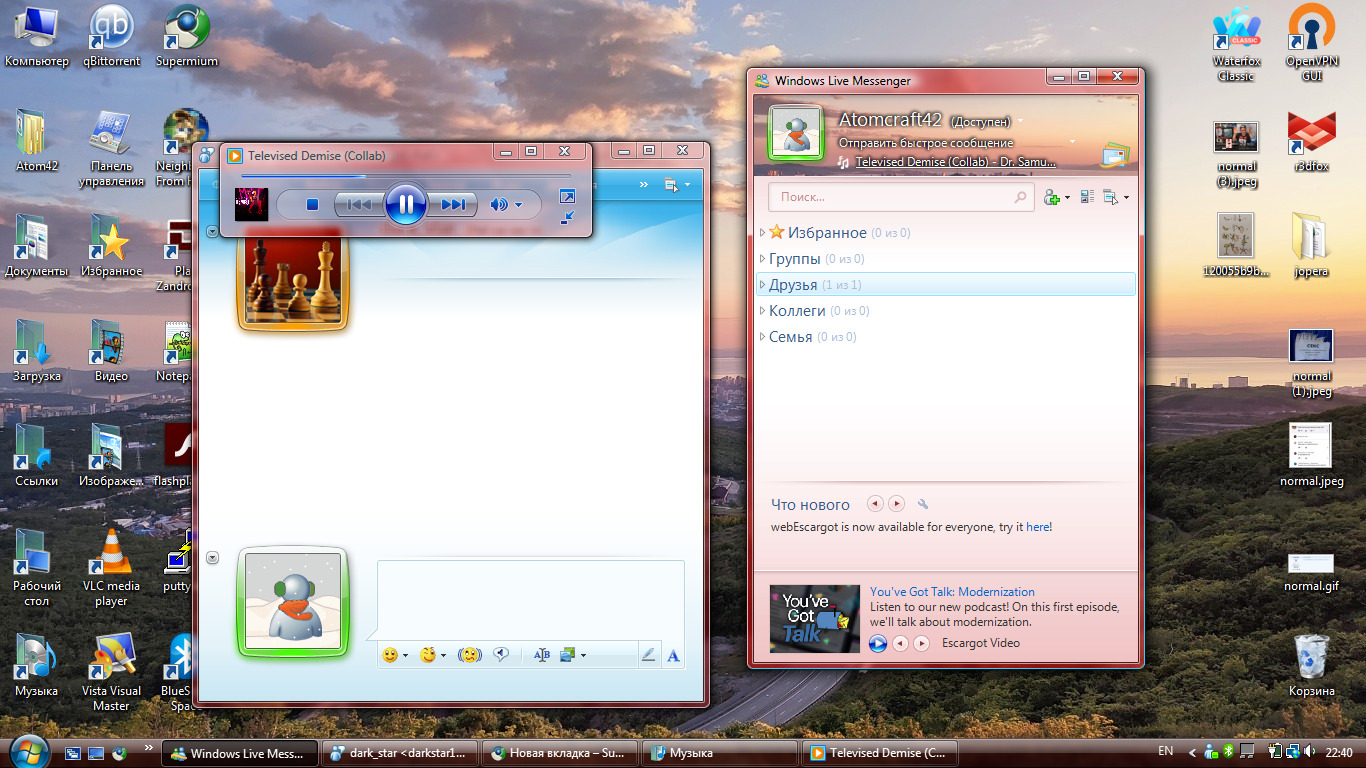This screenshot has height=768, width=1366.
Task: Select the OpenVPN GUI desktop shortcut
Action: (x=1312, y=44)
